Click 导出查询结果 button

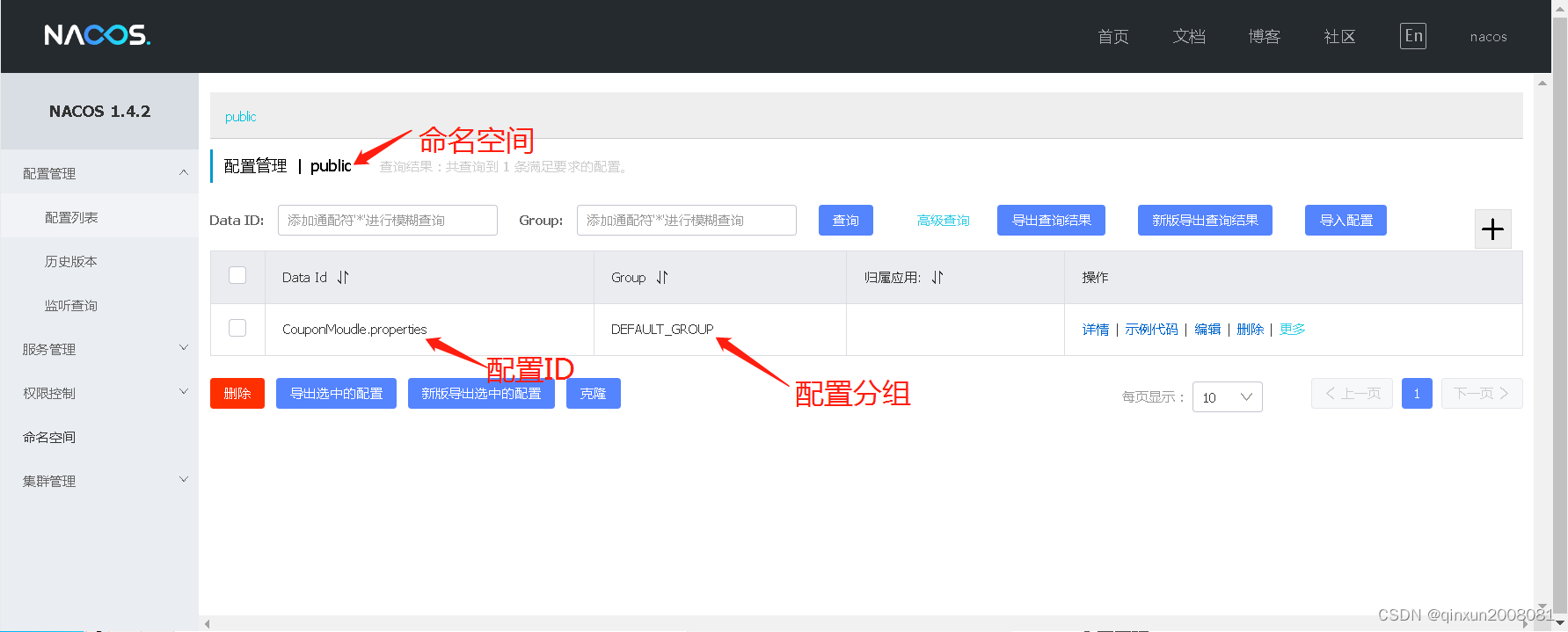click(1051, 221)
